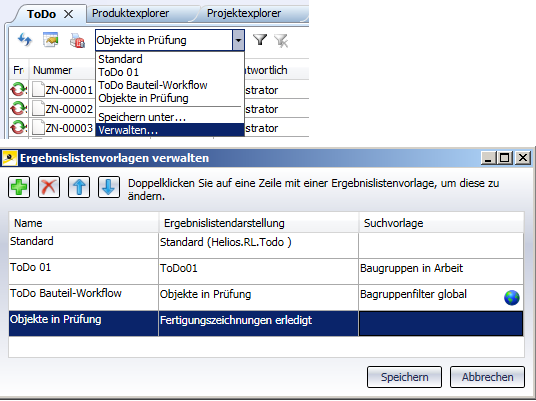Click Objekte in Prüfung Ergebnislistendarstellung cell

click(x=259, y=298)
